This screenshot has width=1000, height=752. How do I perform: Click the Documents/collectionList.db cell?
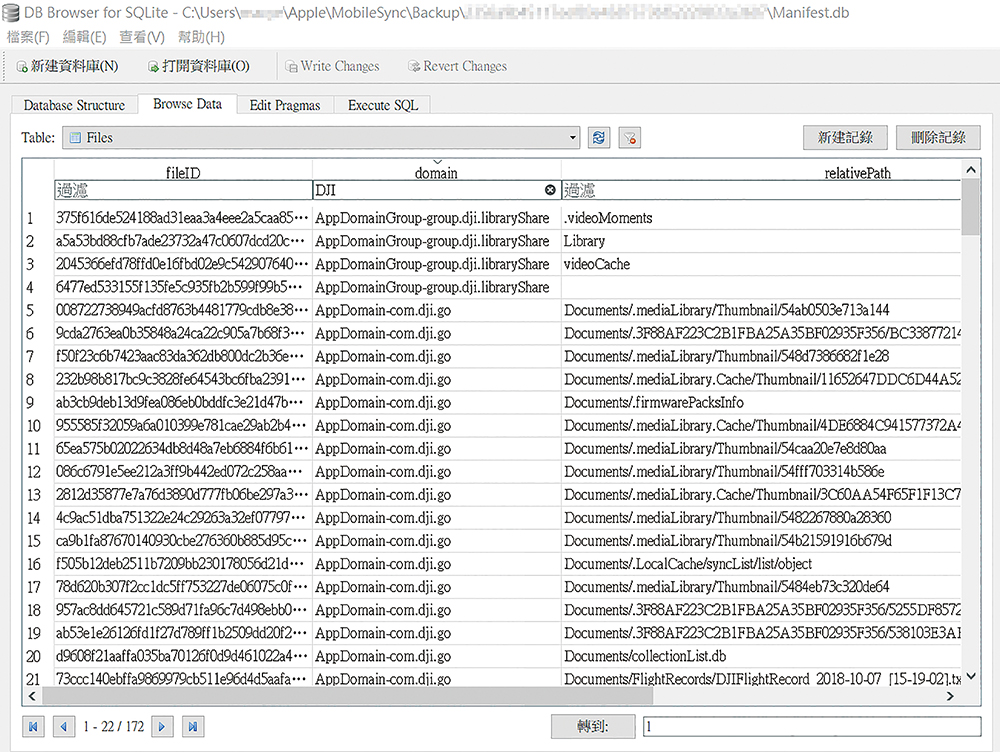[x=761, y=656]
